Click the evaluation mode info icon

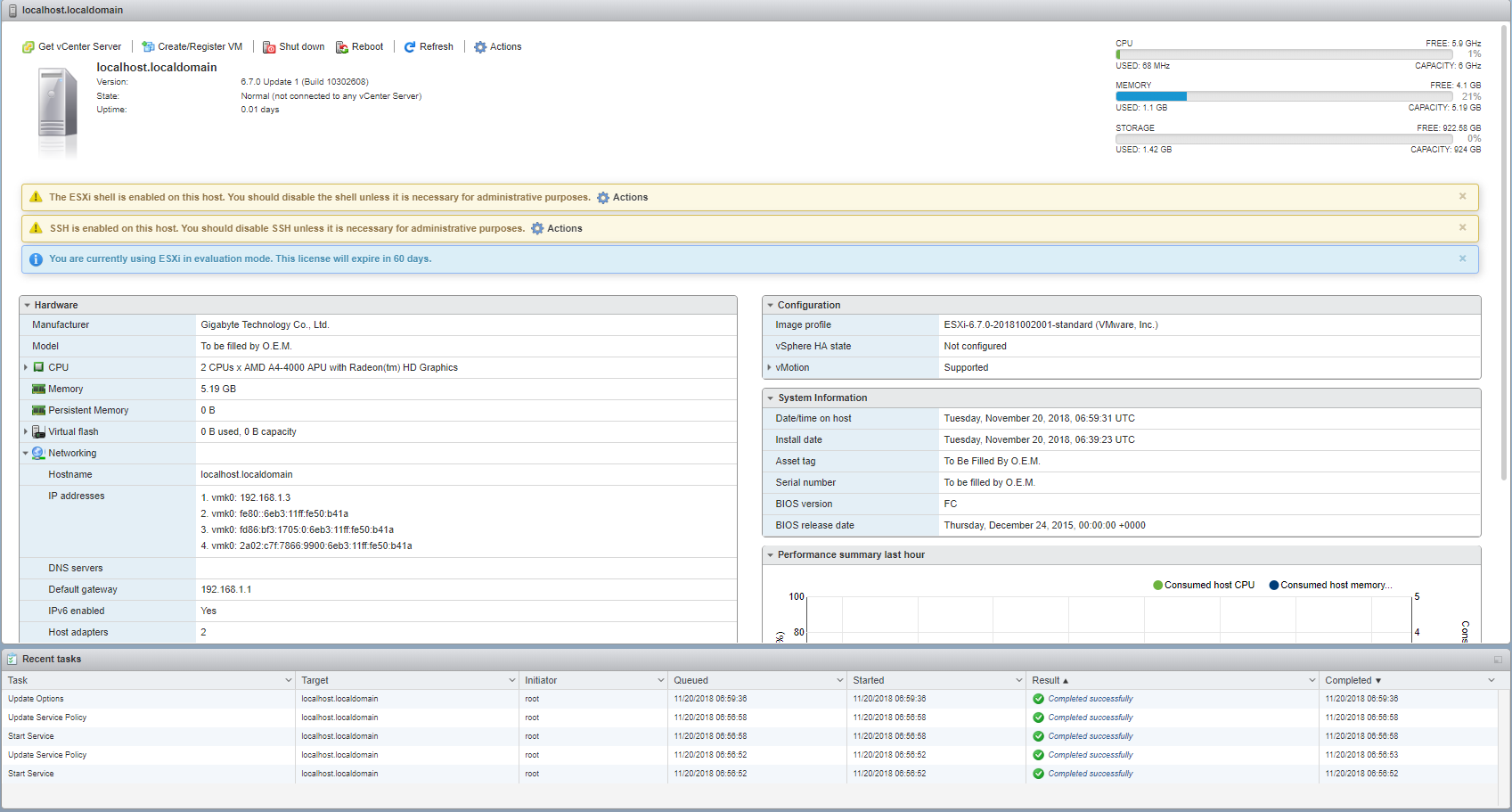[36, 259]
